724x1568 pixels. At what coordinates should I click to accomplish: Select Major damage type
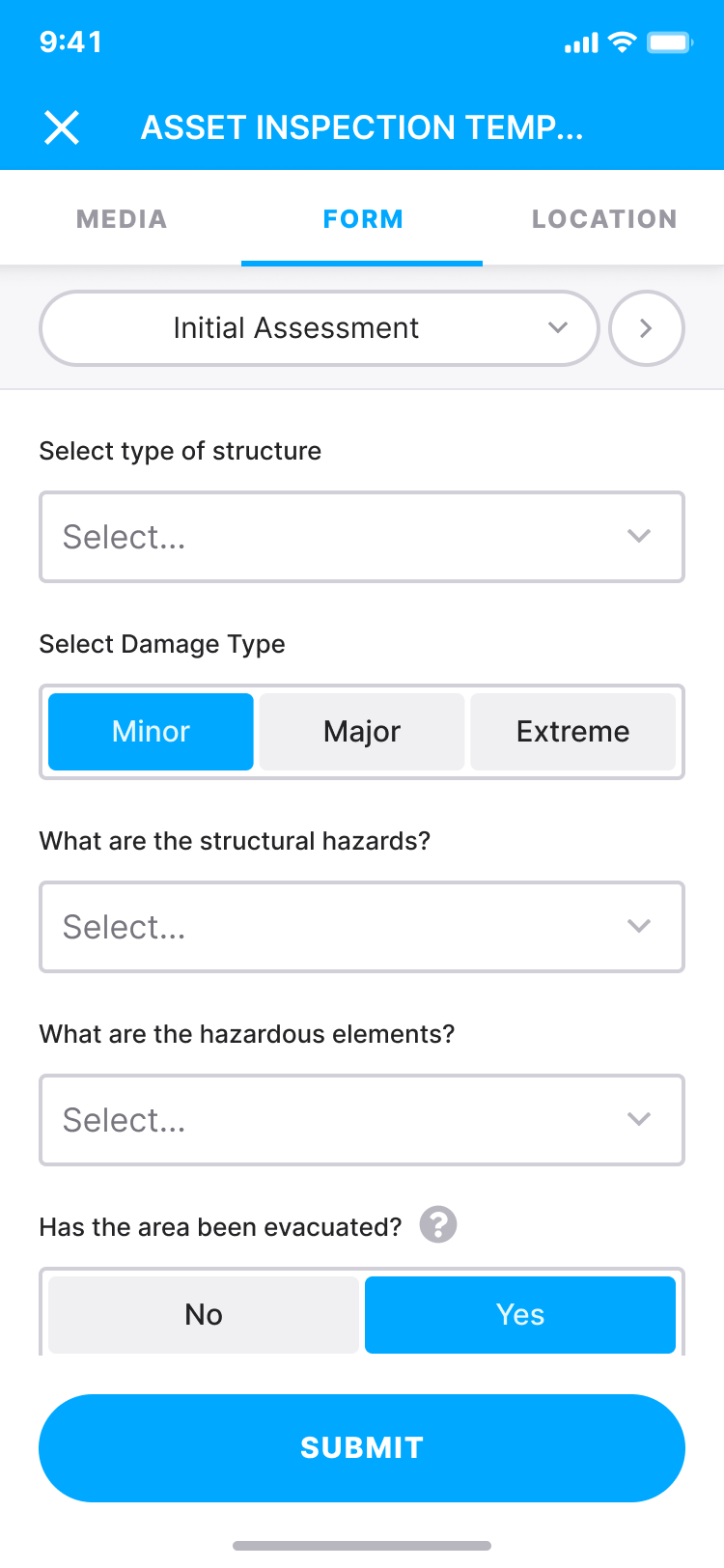tap(361, 731)
